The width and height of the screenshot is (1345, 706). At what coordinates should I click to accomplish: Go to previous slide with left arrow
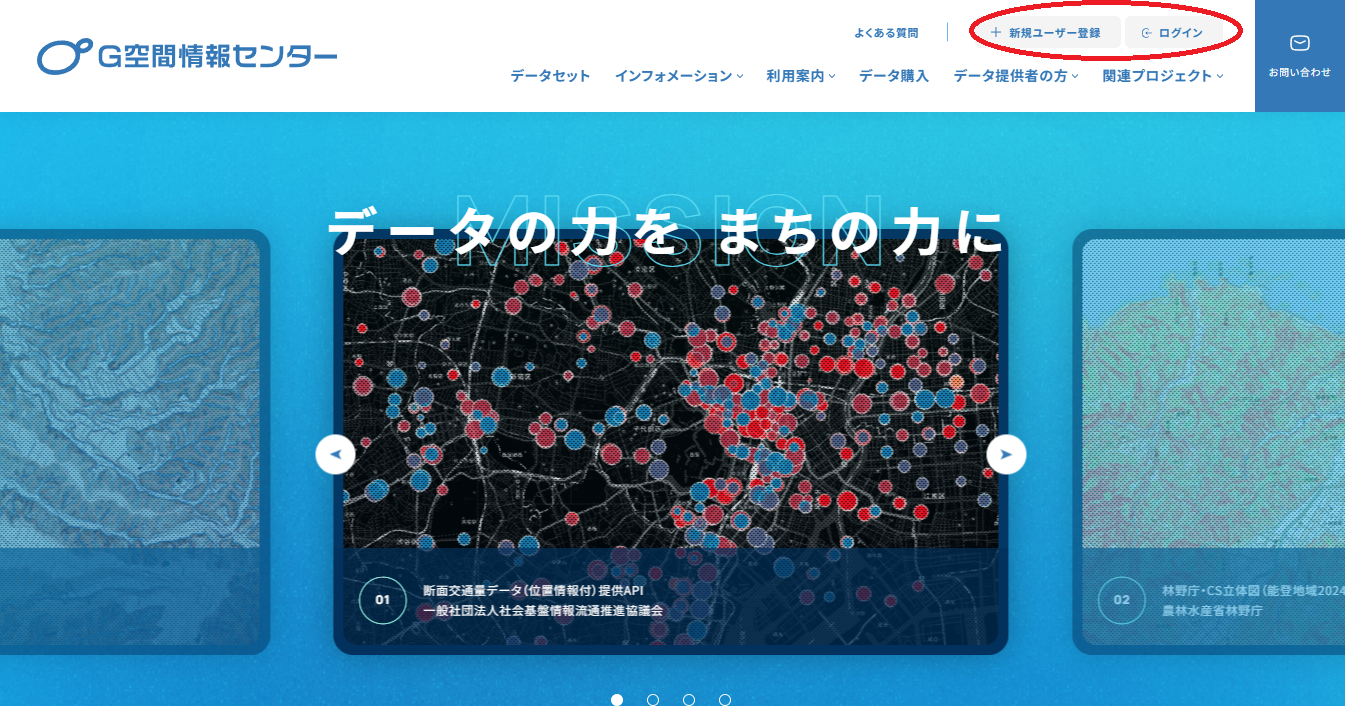335,454
